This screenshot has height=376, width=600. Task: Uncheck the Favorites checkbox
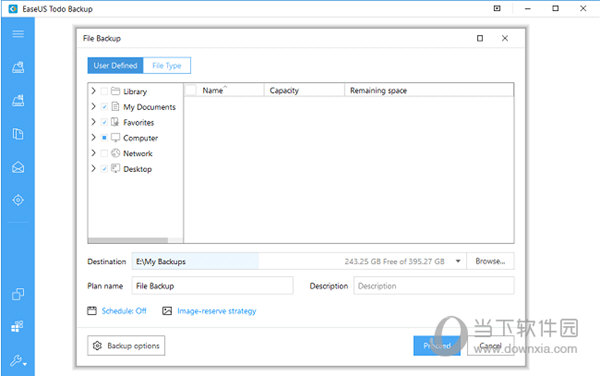point(104,122)
